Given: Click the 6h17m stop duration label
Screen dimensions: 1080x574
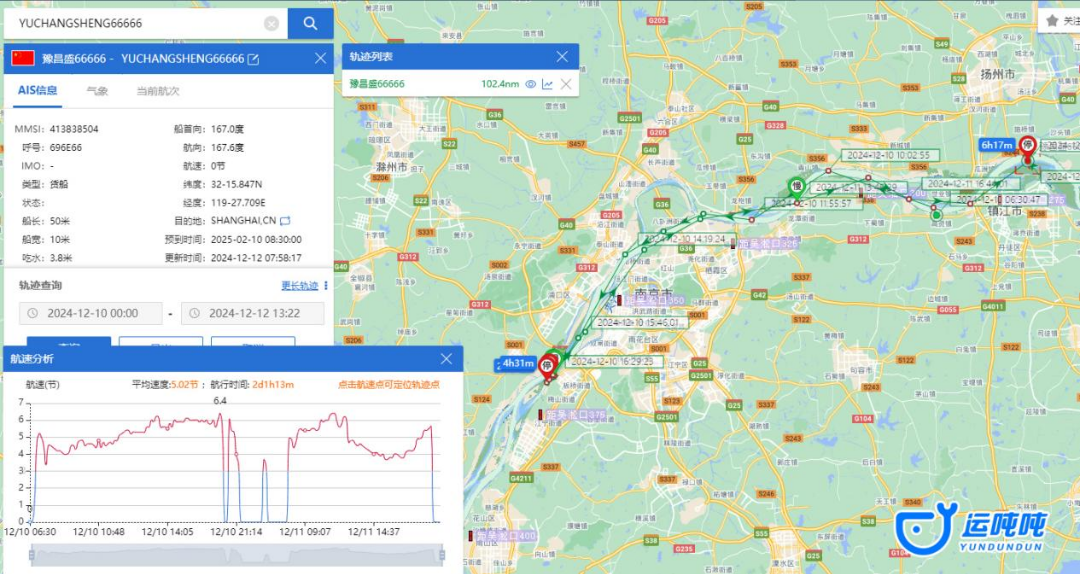Looking at the screenshot, I should point(997,145).
